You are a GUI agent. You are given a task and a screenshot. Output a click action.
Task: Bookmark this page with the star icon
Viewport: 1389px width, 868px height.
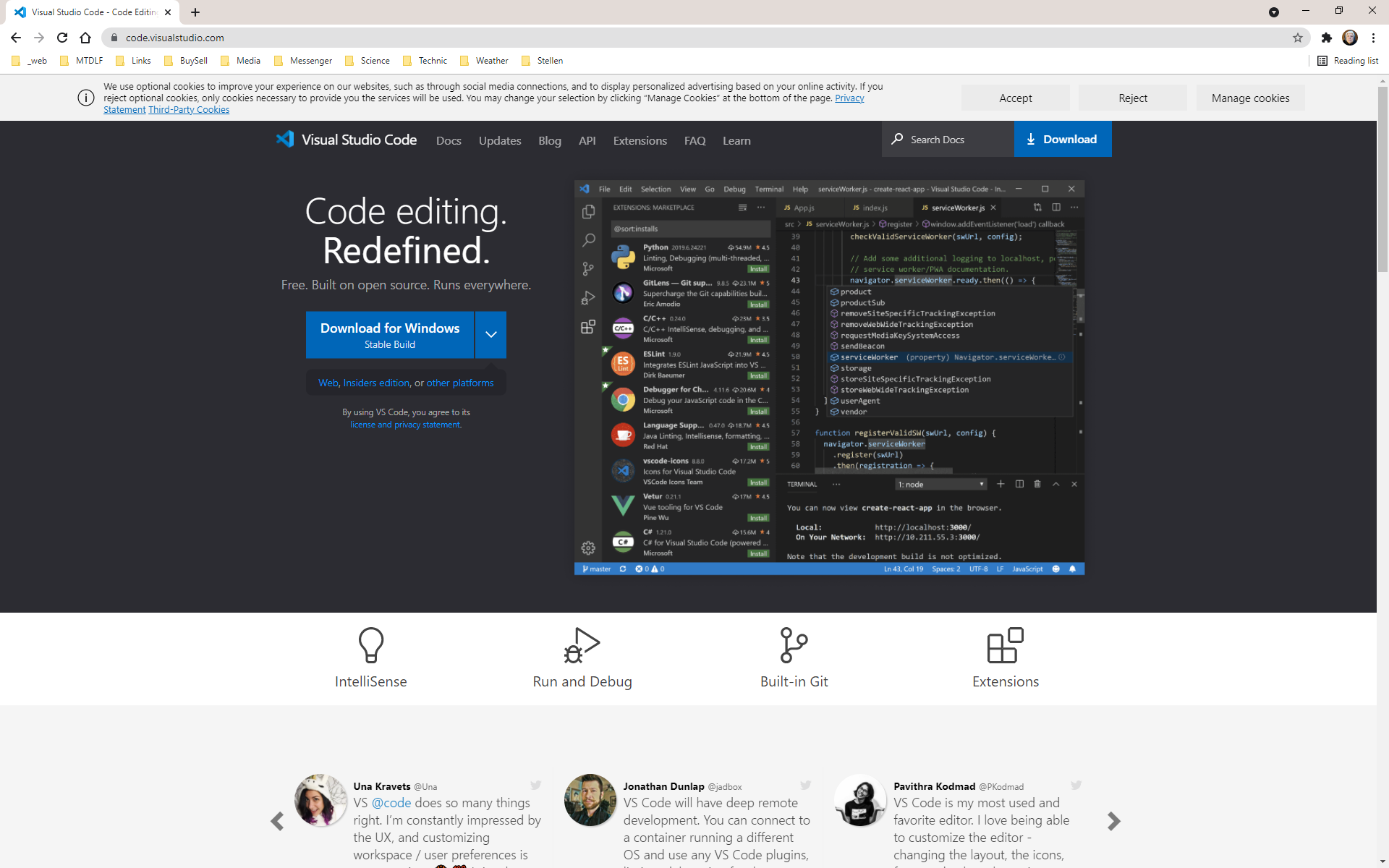click(1298, 38)
